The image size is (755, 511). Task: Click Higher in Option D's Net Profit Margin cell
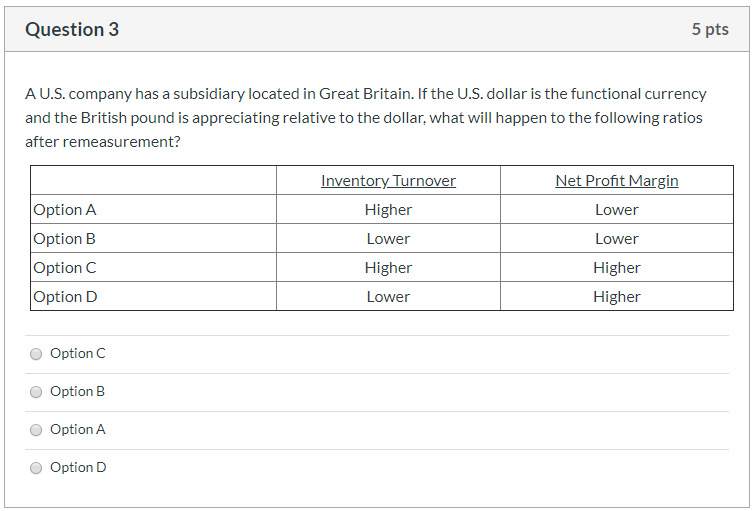(x=617, y=297)
